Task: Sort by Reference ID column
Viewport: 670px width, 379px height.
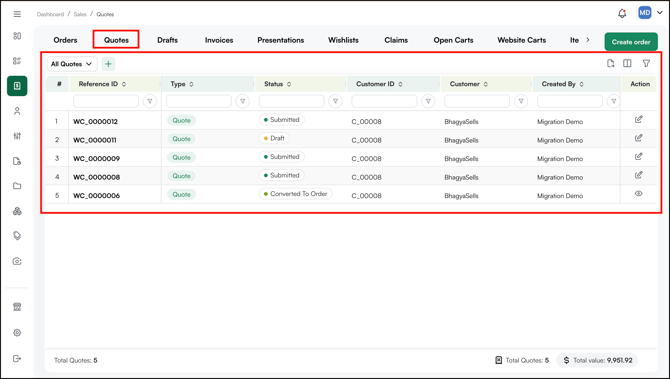Action: tap(124, 84)
